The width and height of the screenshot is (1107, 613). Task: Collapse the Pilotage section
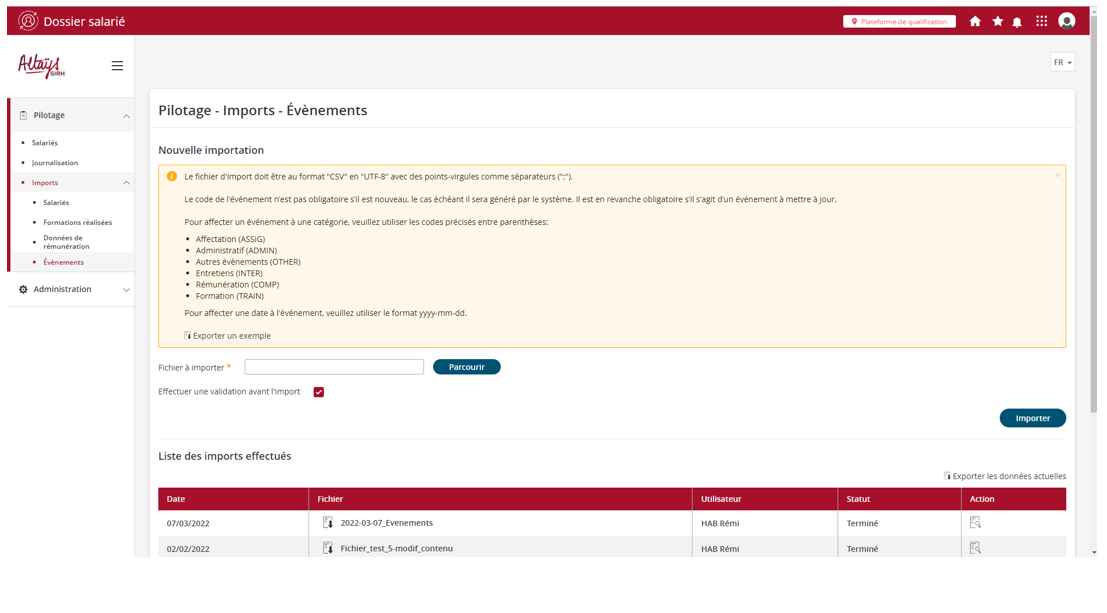[x=126, y=116]
